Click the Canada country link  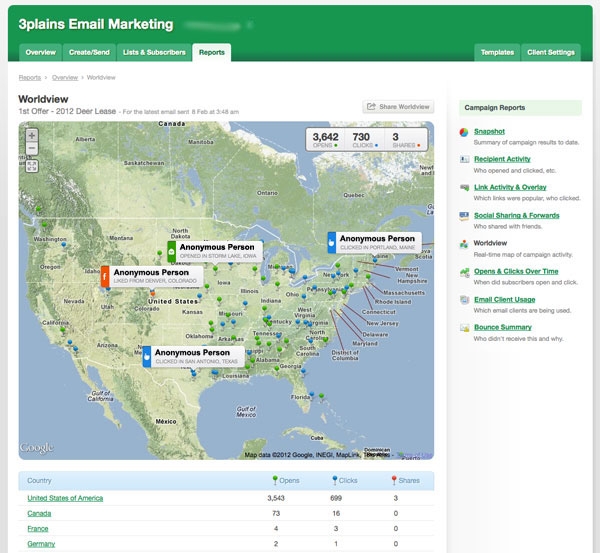[x=39, y=513]
